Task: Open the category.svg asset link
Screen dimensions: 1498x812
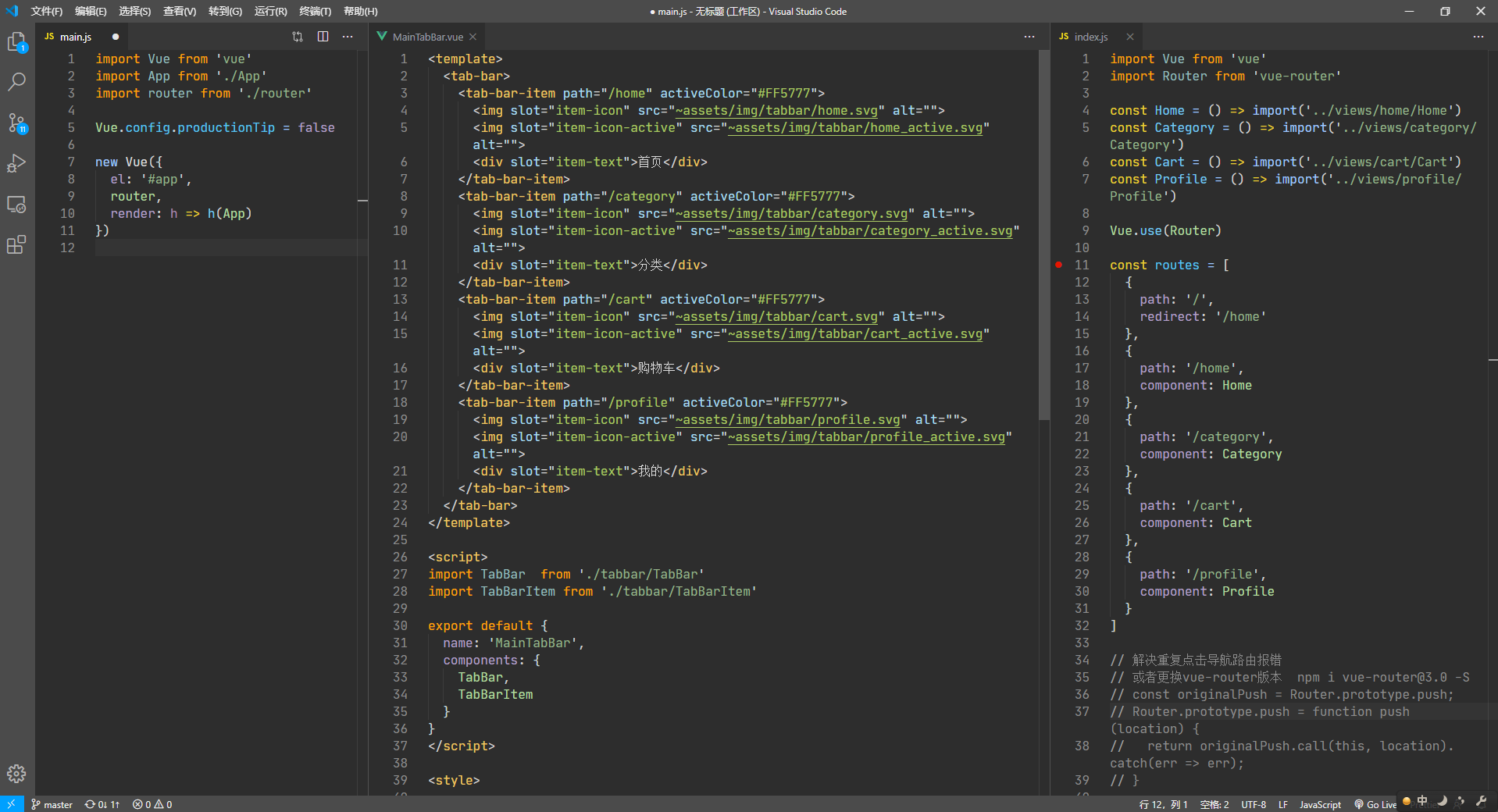Action: click(792, 213)
